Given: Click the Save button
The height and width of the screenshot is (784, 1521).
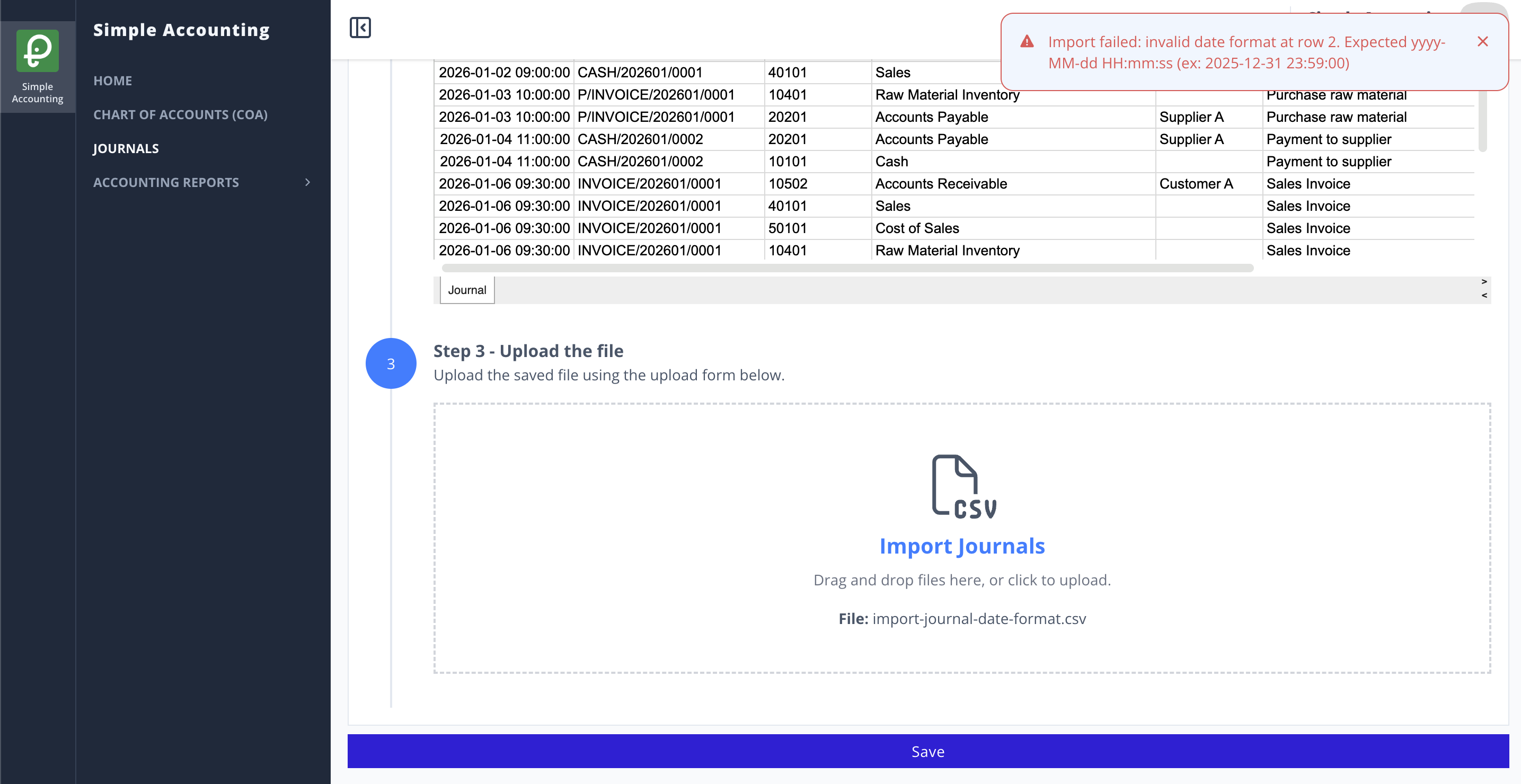Looking at the screenshot, I should click(927, 751).
